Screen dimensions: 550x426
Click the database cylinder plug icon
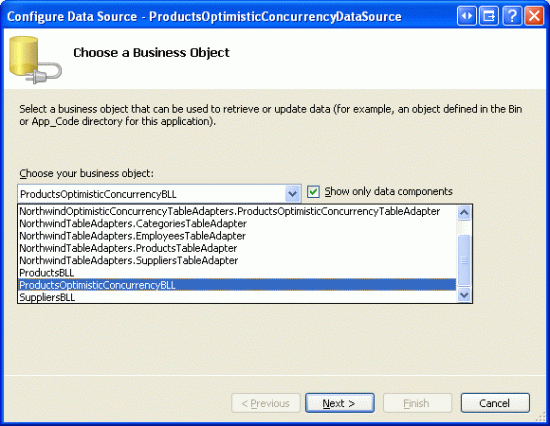tap(35, 60)
